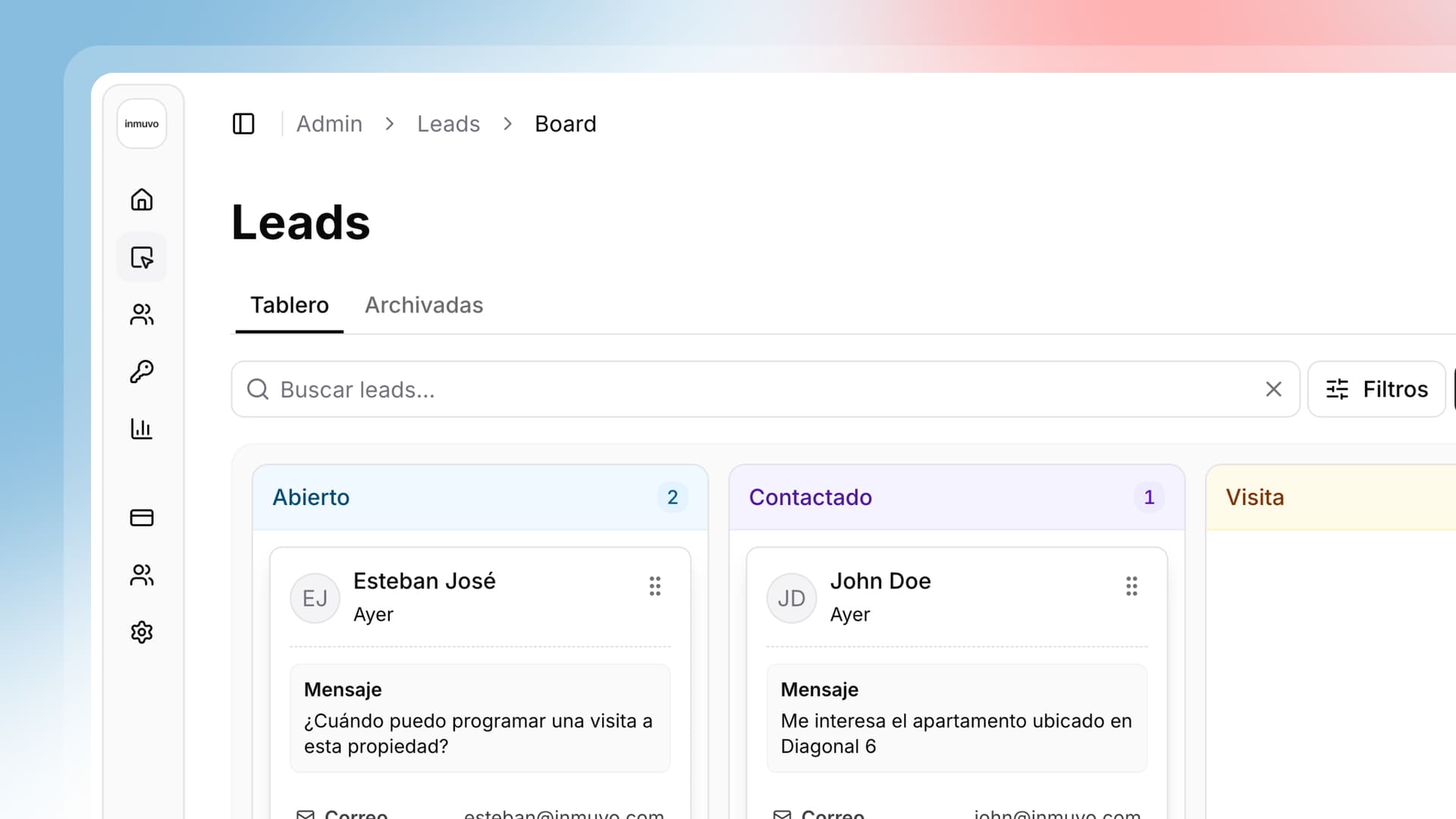Grab Esteban José card drag handle
Viewport: 1456px width, 819px height.
(655, 585)
